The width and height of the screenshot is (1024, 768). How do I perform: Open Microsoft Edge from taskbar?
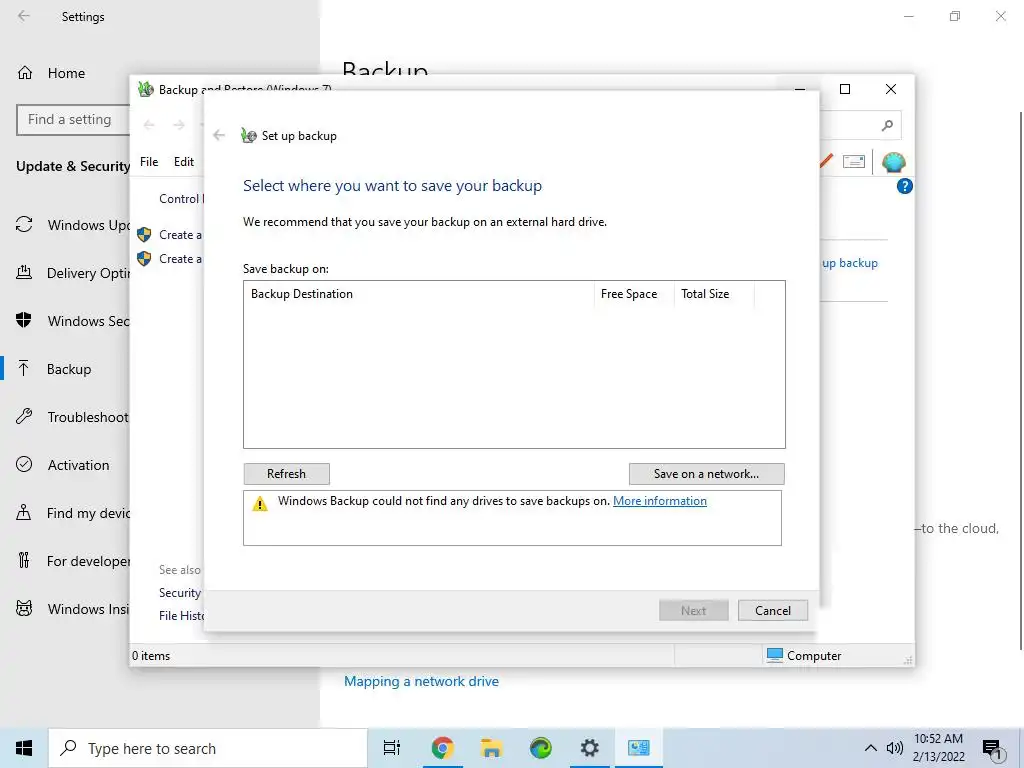(x=540, y=748)
